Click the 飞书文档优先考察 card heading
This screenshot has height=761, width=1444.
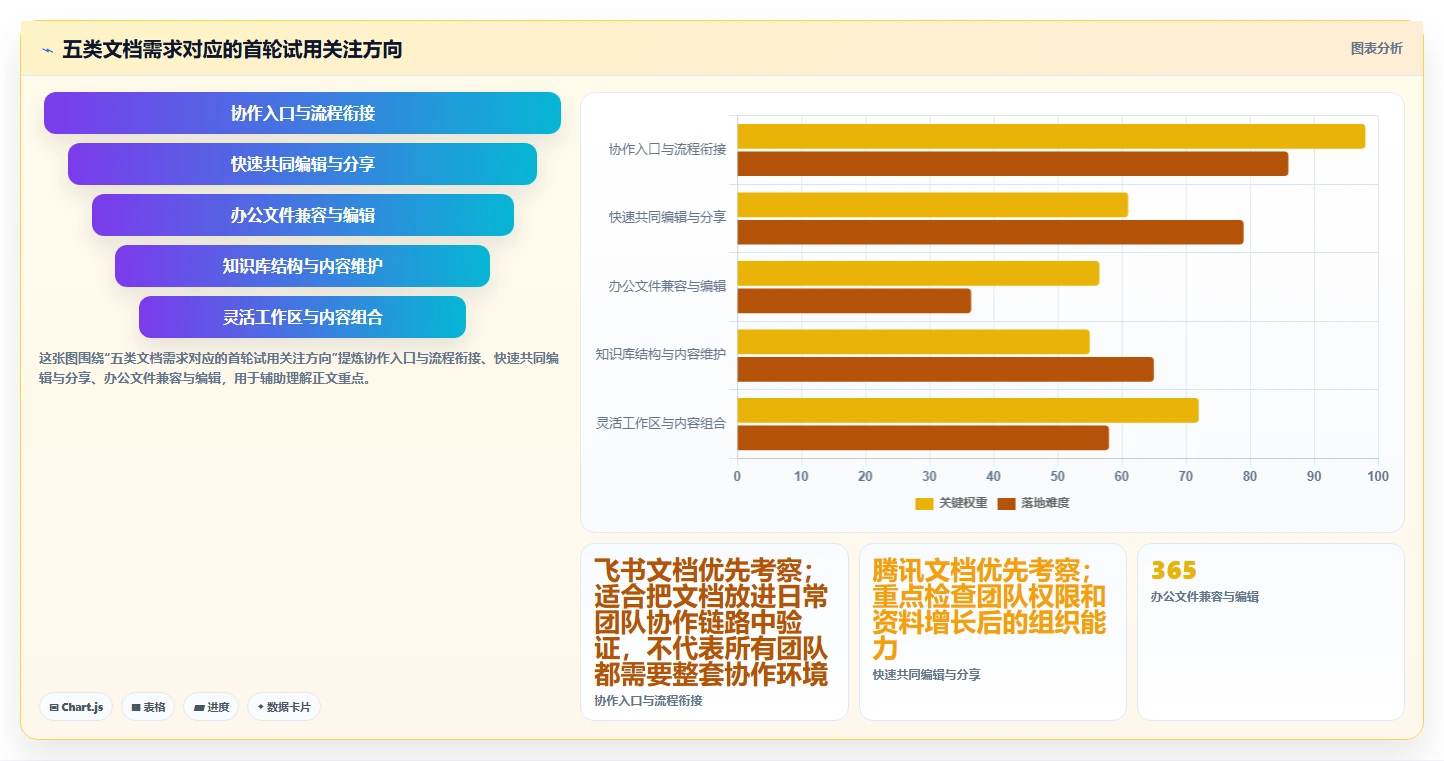point(711,622)
